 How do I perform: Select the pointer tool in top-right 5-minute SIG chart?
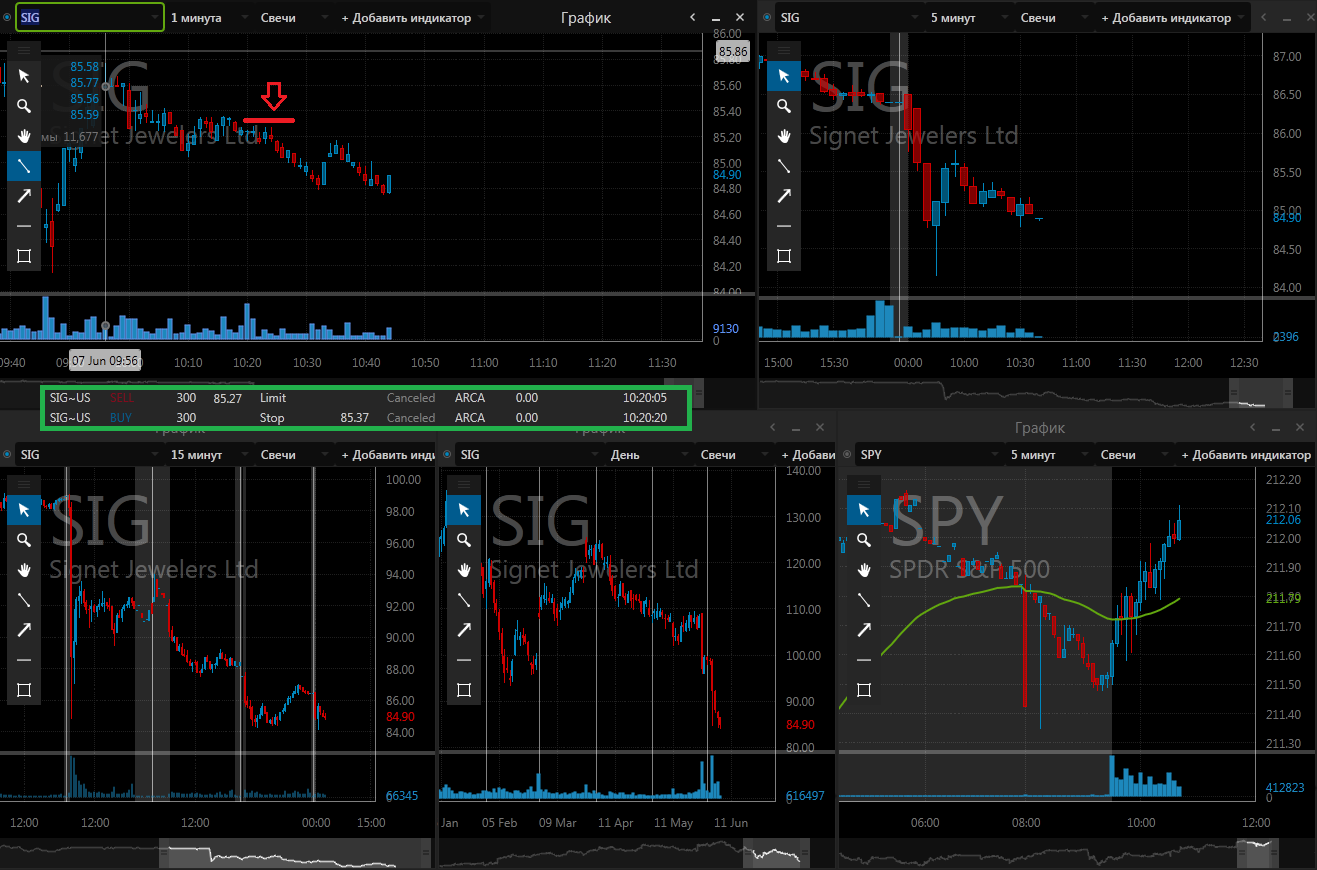click(784, 76)
